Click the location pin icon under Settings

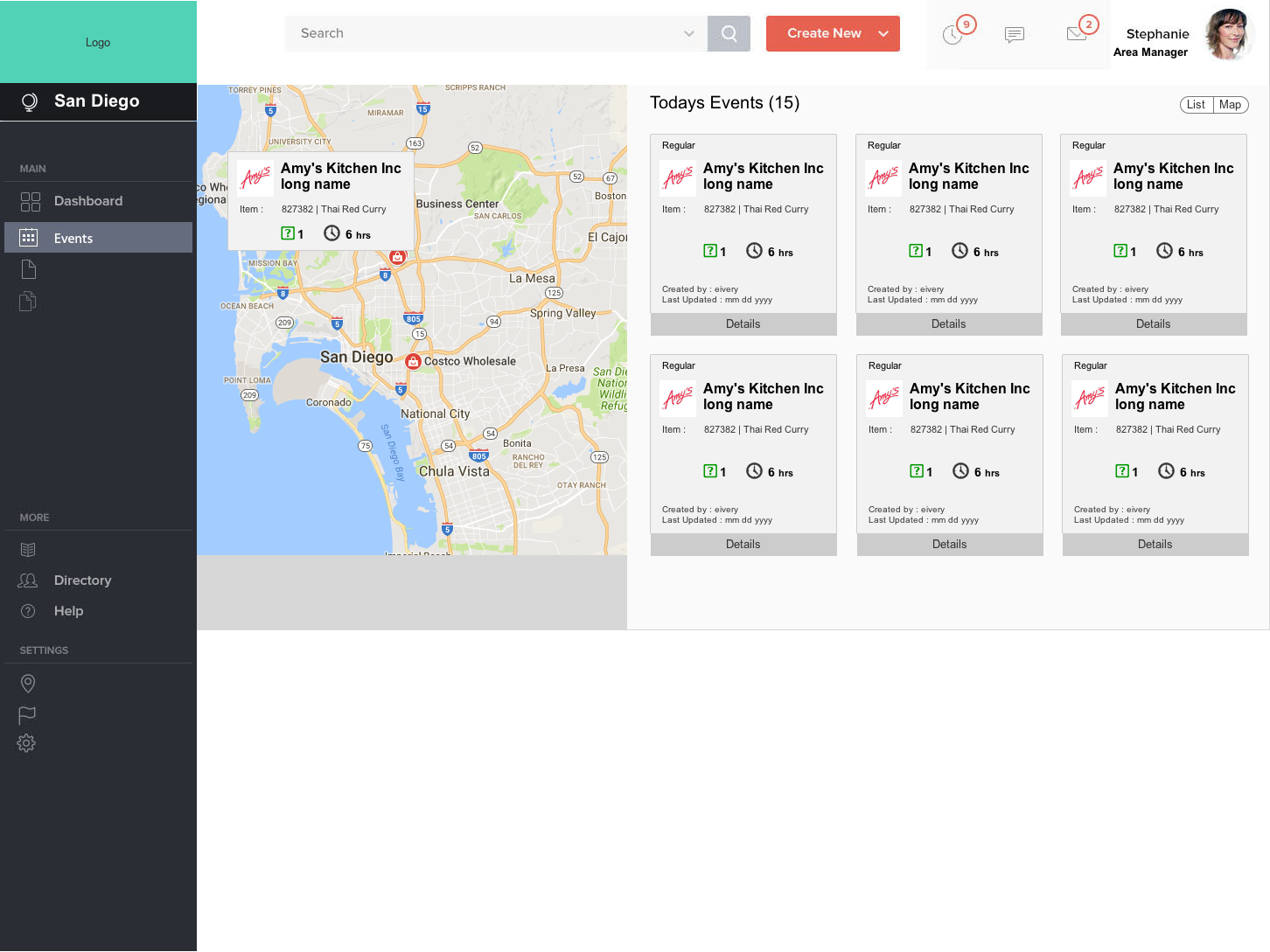tap(28, 684)
